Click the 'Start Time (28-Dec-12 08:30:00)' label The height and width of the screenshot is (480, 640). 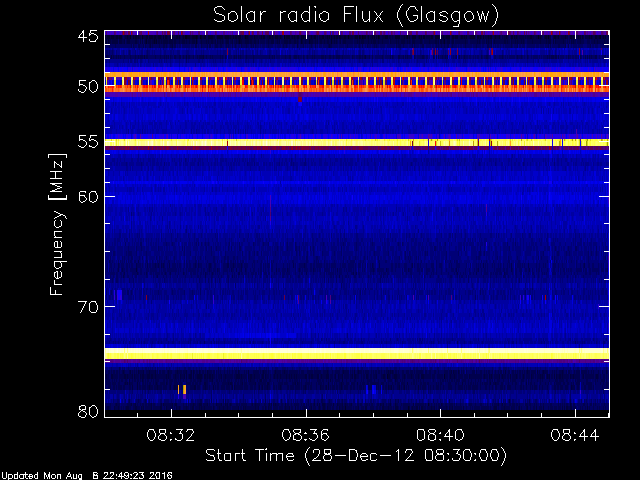pyautogui.click(x=356, y=455)
